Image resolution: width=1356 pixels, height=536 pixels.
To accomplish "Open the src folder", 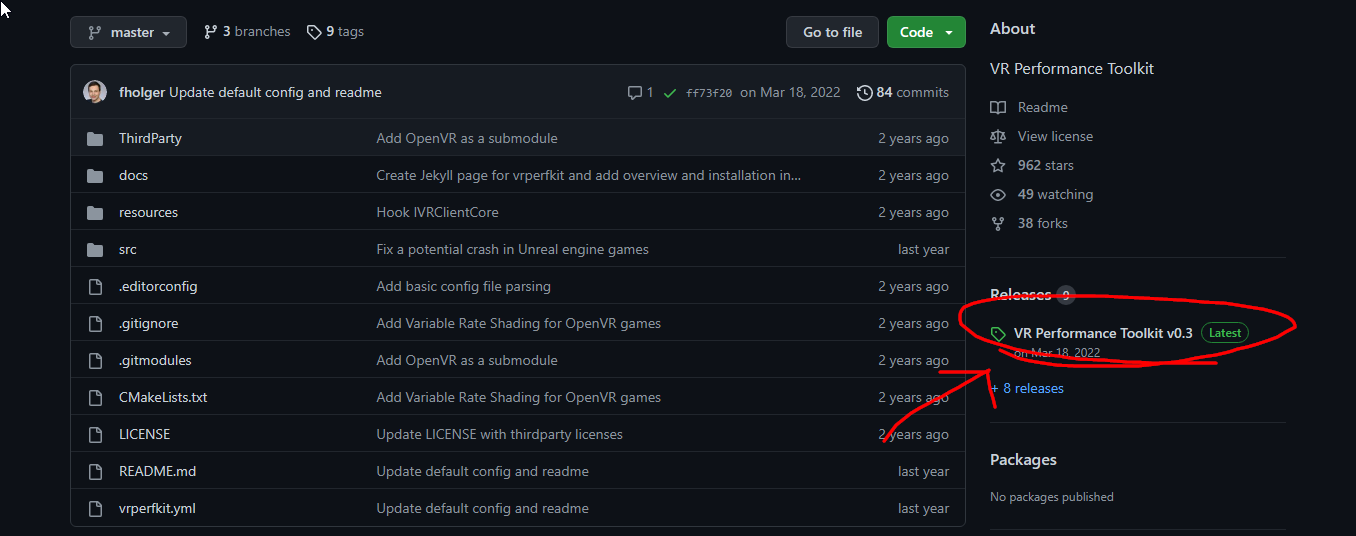I will click(x=128, y=249).
